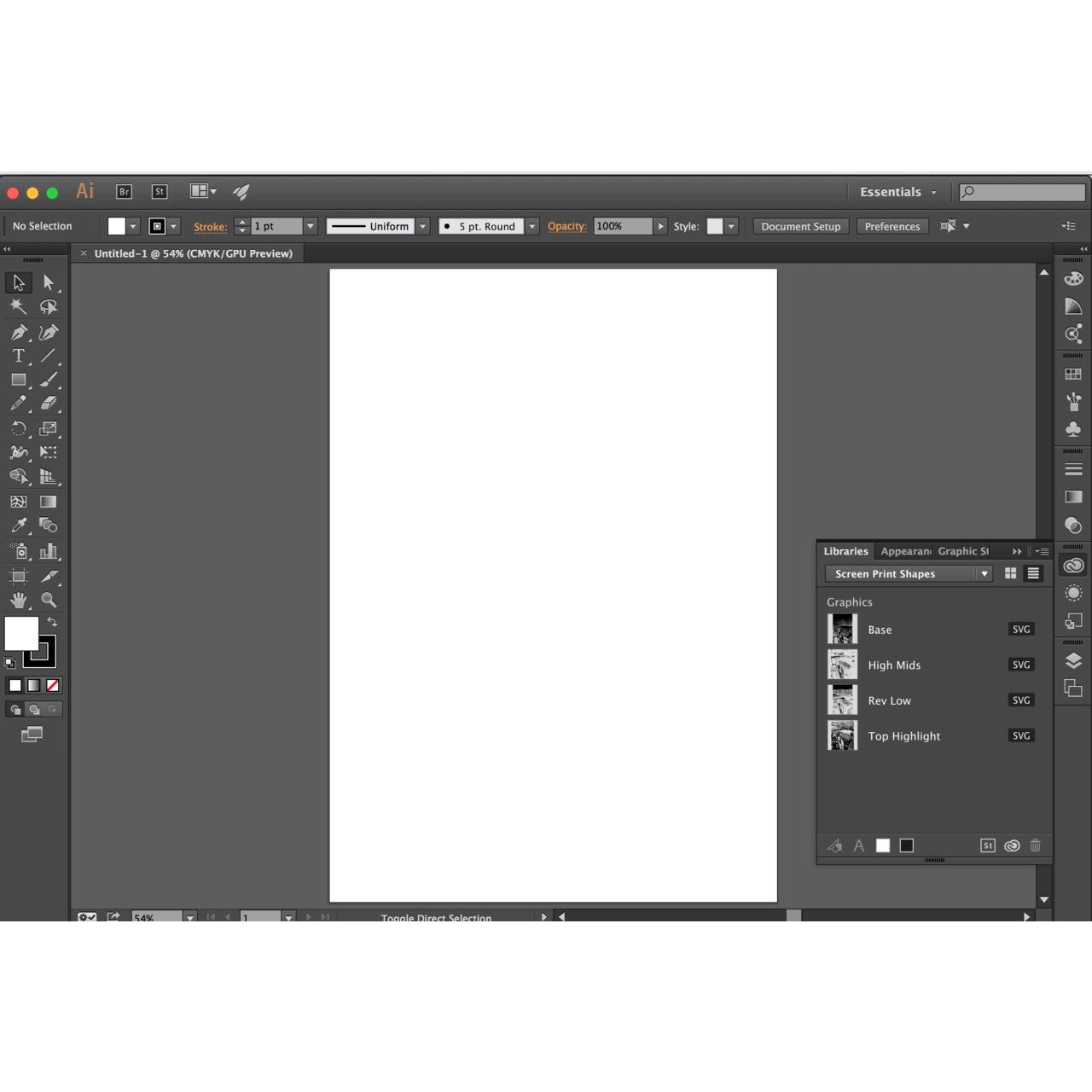Select the Eraser tool
Viewport: 1092px width, 1092px height.
pyautogui.click(x=49, y=404)
